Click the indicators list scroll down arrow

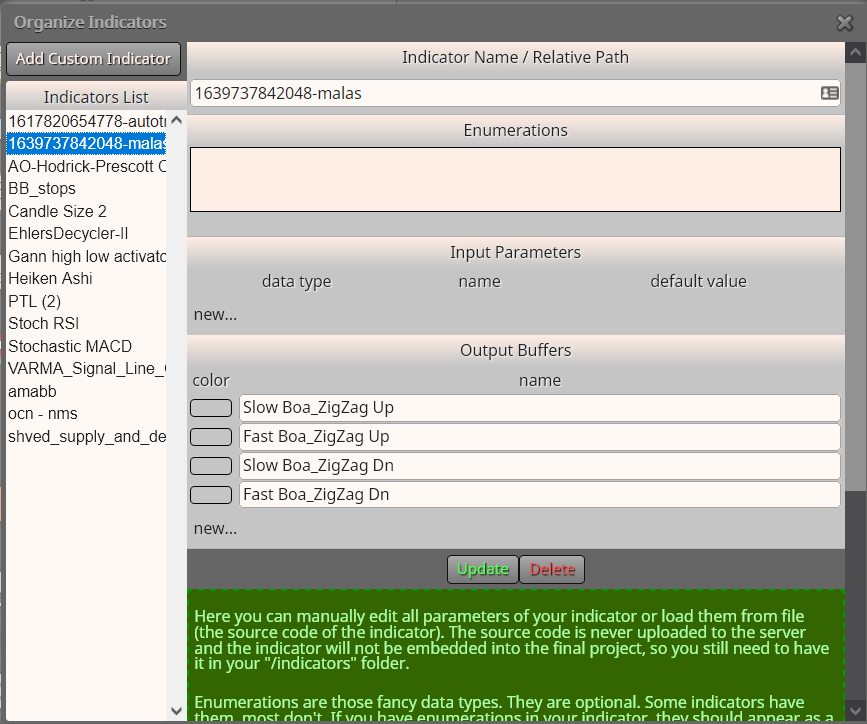(176, 711)
